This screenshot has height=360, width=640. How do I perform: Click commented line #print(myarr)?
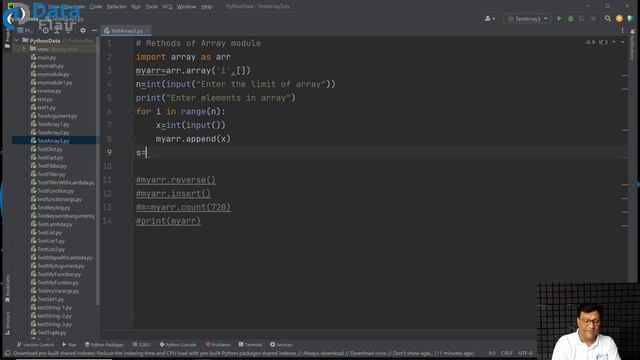pyautogui.click(x=168, y=221)
